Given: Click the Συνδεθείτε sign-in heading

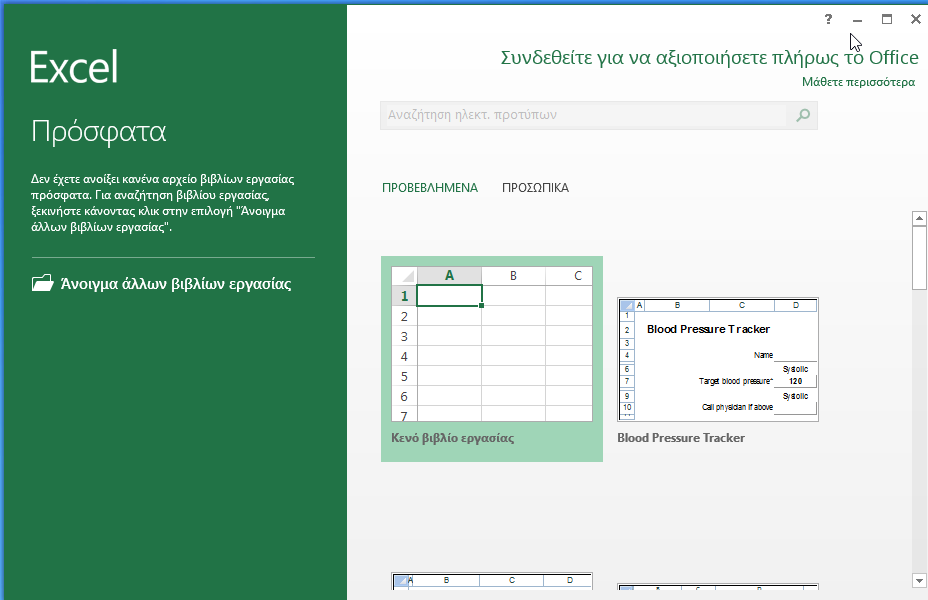Looking at the screenshot, I should [x=710, y=57].
